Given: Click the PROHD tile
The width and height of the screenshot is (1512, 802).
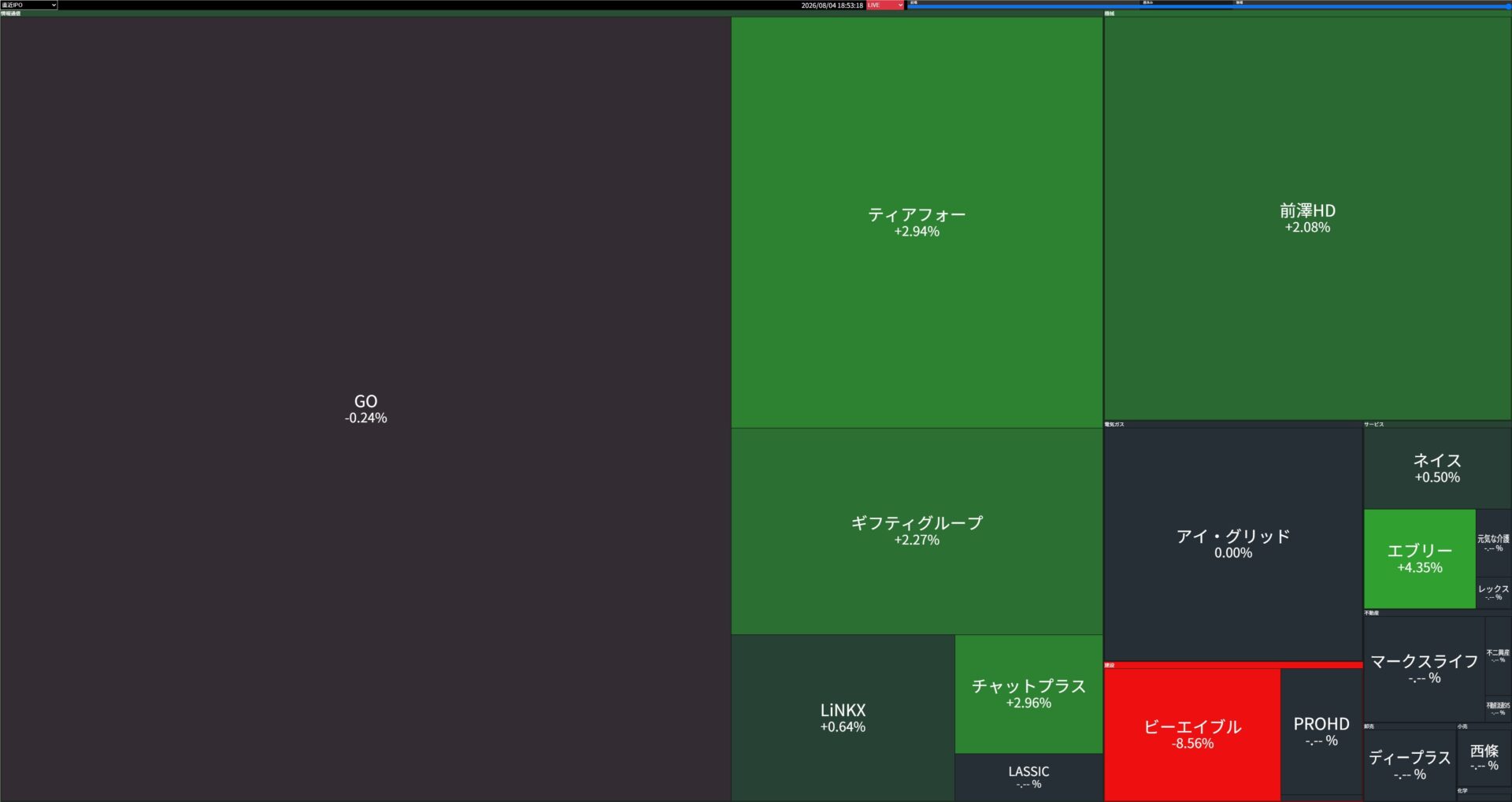Looking at the screenshot, I should pos(1321,731).
